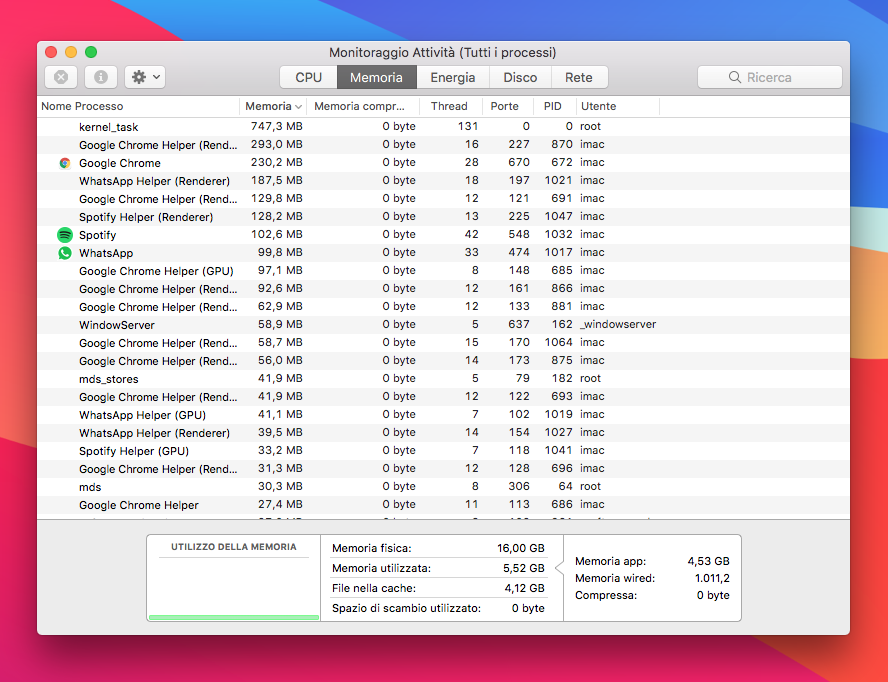Sort by Nome Processo column header
This screenshot has width=888, height=682.
point(82,106)
